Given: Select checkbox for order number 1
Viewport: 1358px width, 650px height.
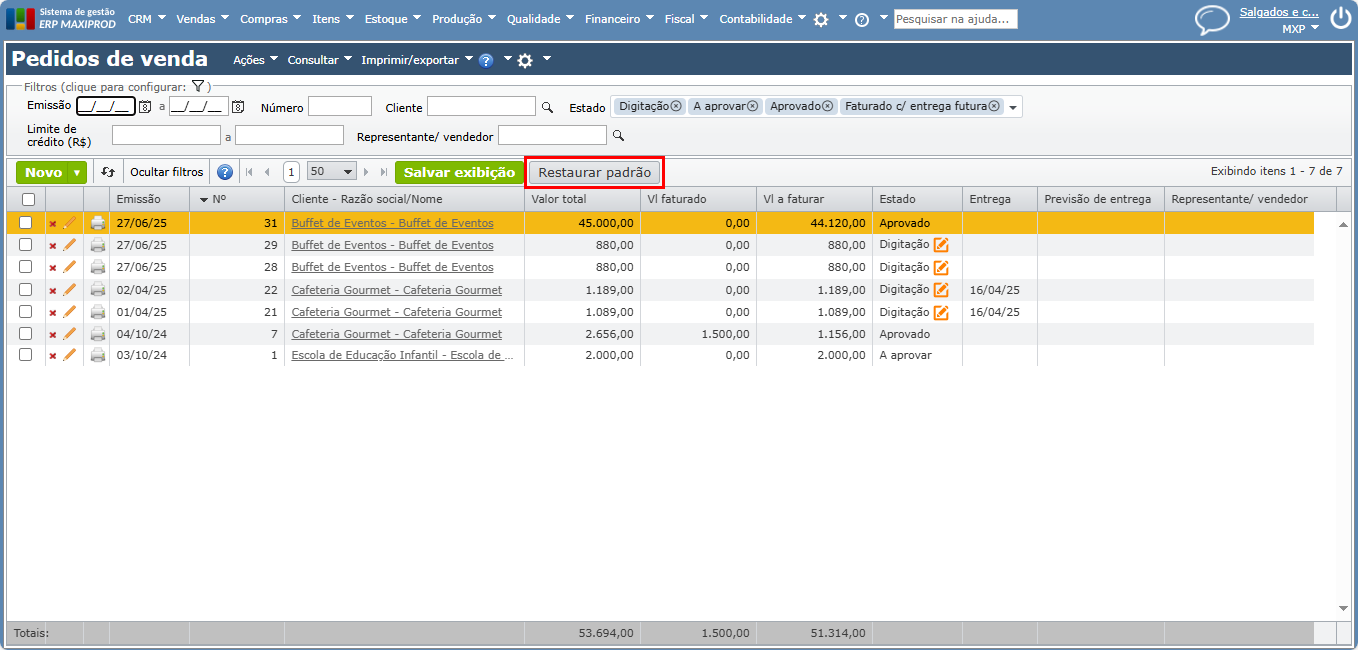Looking at the screenshot, I should [26, 355].
